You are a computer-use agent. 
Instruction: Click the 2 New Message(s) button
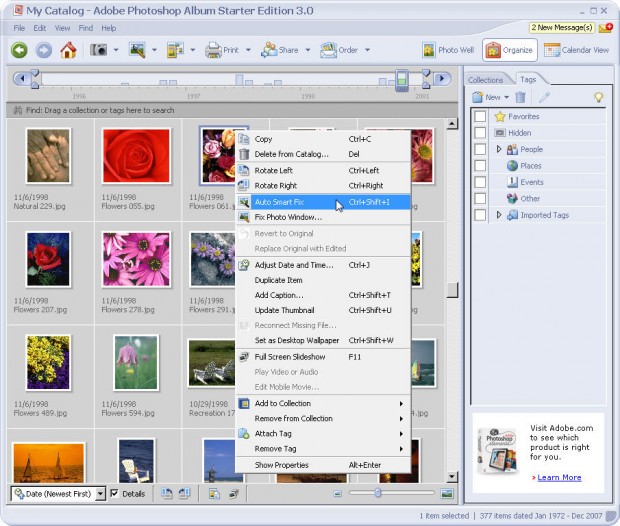(x=561, y=28)
